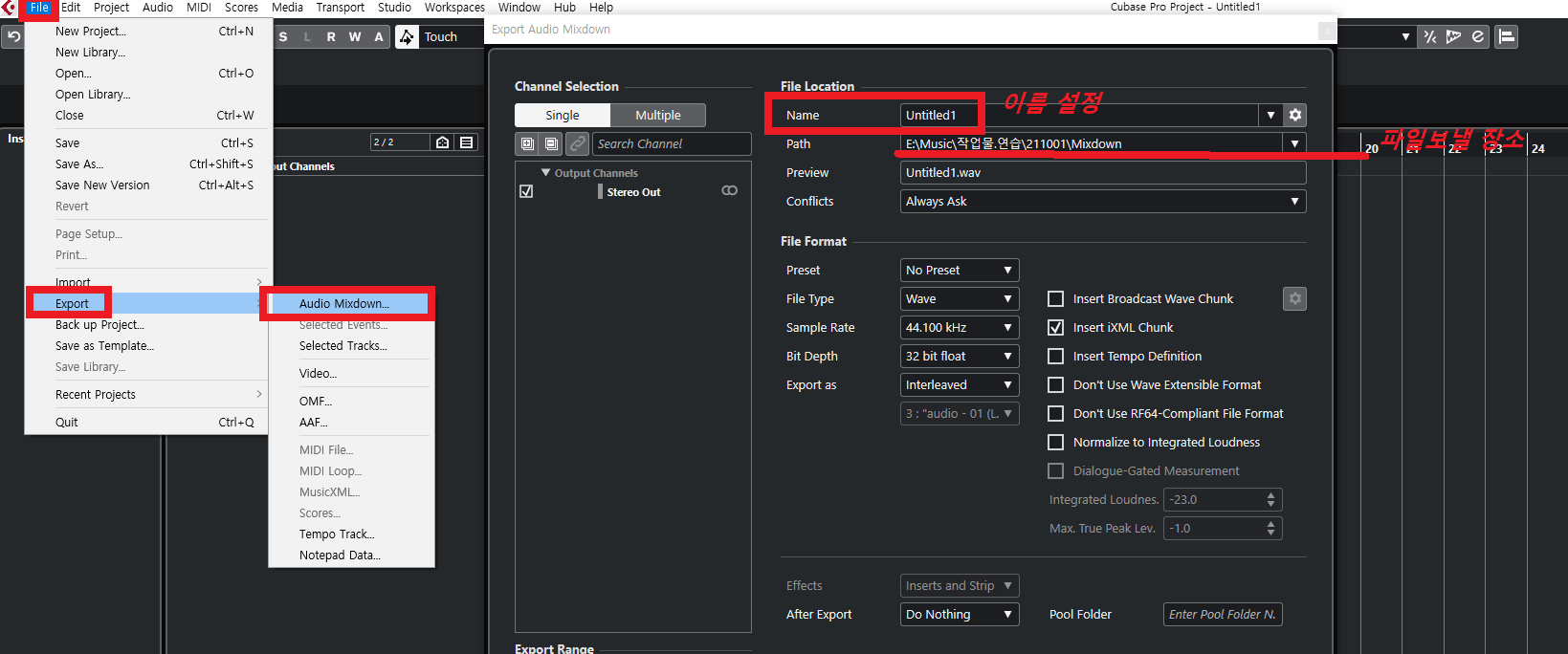Click the home track visibility icon
This screenshot has width=1568, height=654.
click(x=443, y=142)
